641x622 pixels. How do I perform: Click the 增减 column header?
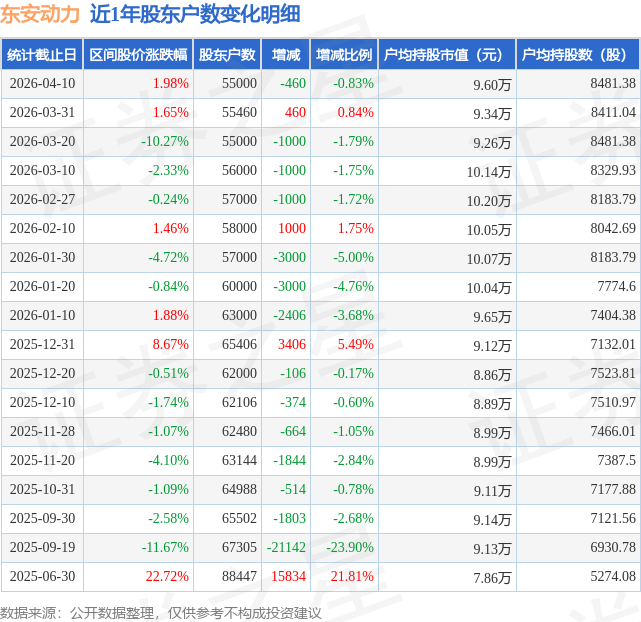tap(285, 55)
